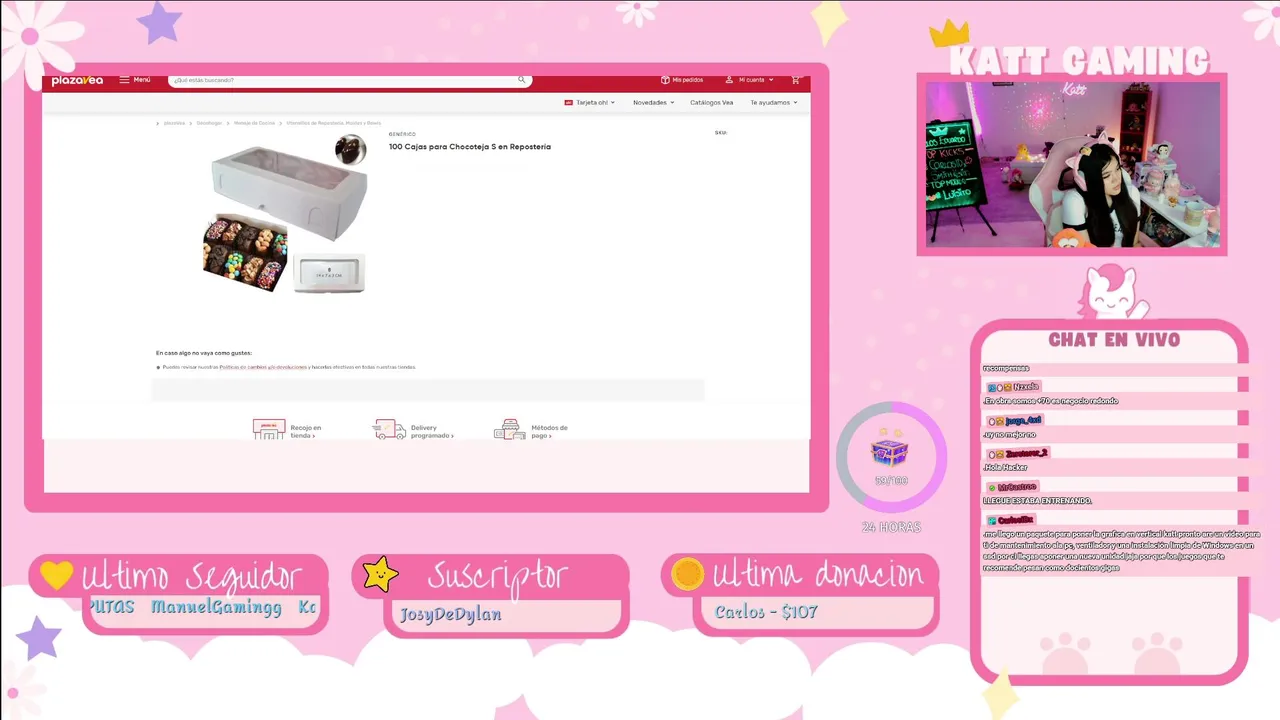Click chat message 'uy no mejor no'

1010,434
